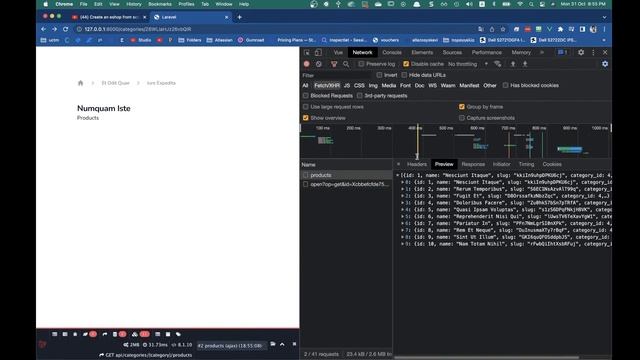
Task: Open the debugbar folder icon
Action: pyautogui.click(x=273, y=344)
